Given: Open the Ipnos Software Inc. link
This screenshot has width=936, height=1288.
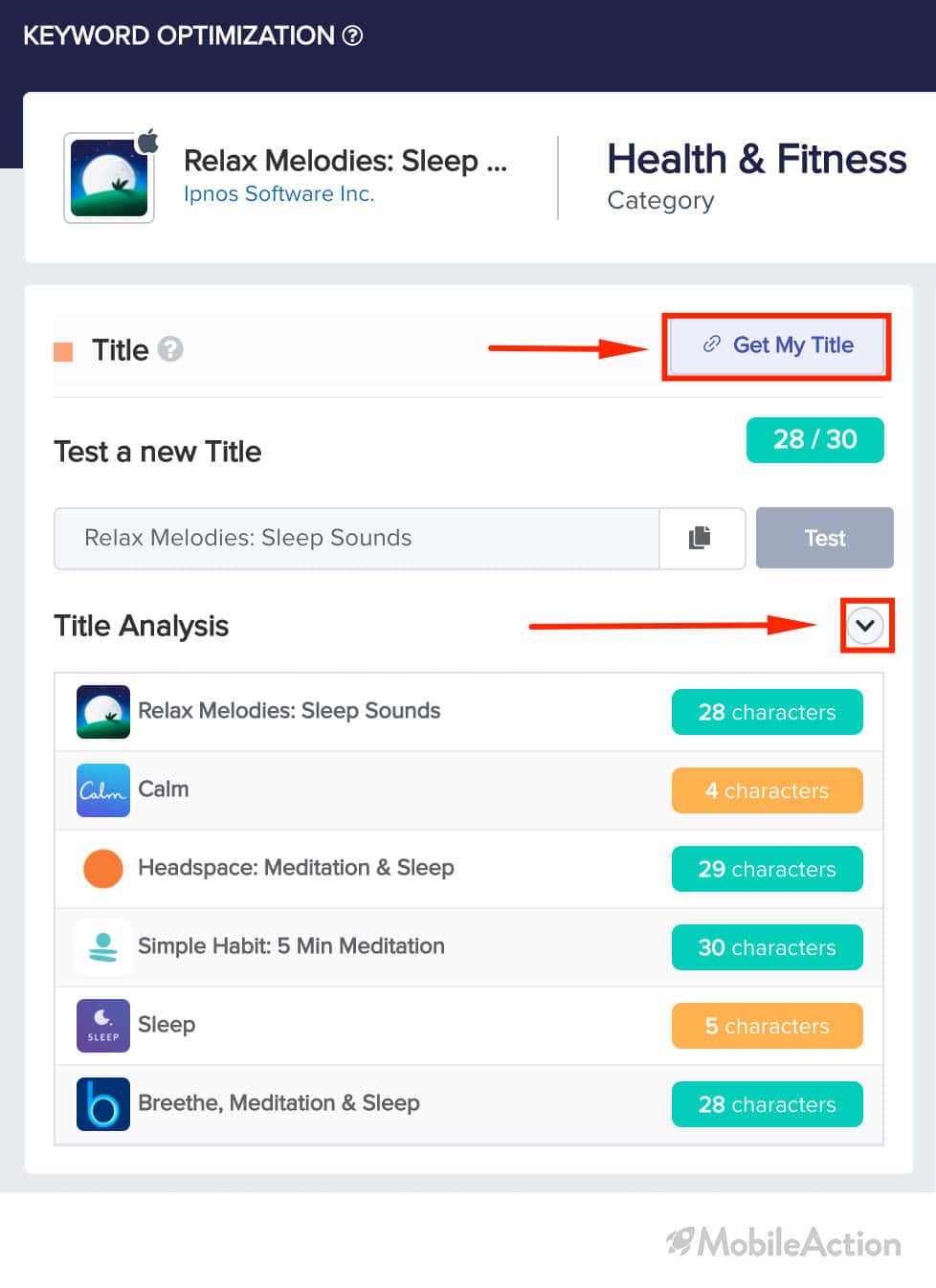Looking at the screenshot, I should click(279, 194).
